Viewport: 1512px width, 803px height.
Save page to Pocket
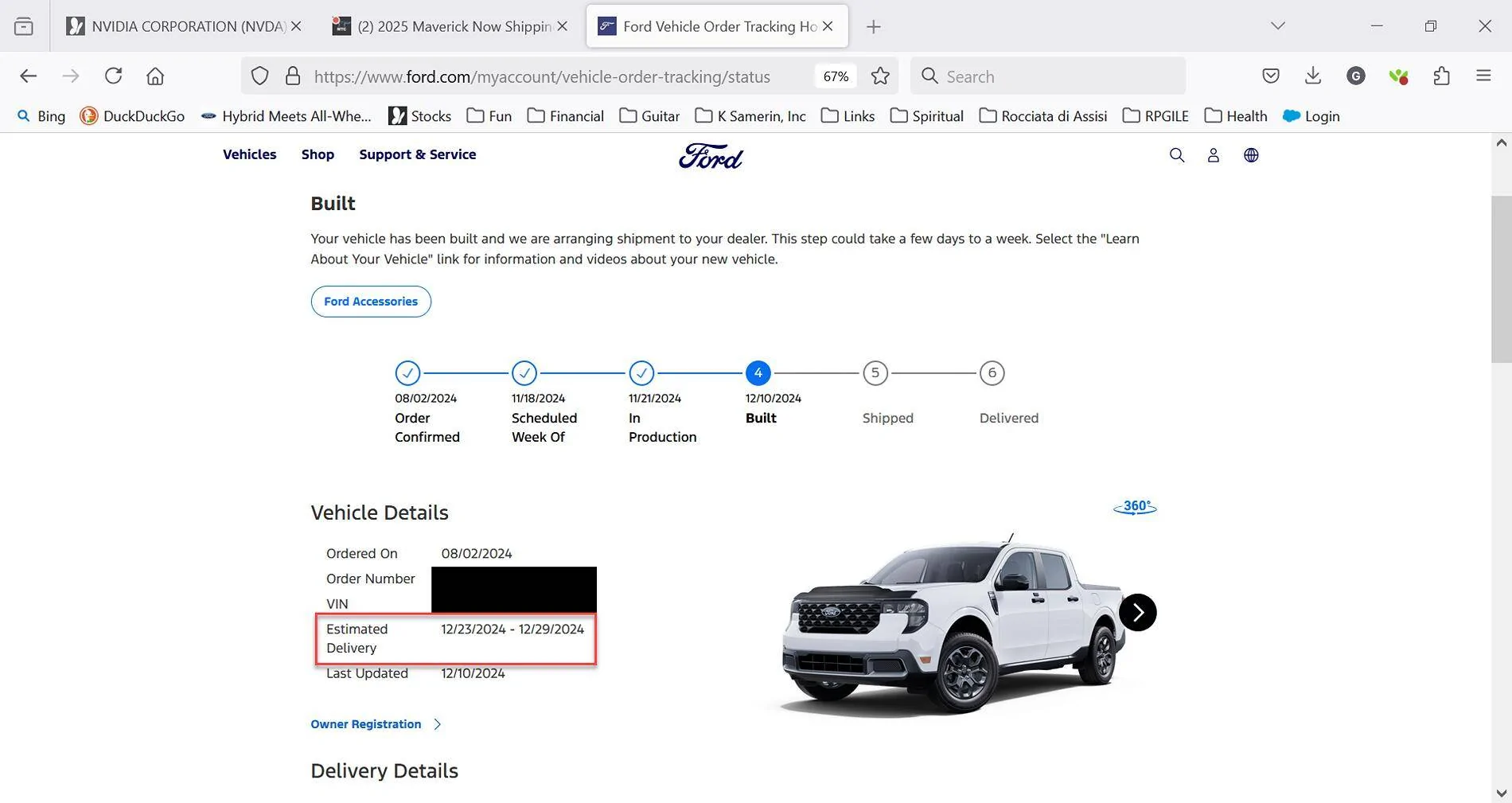[x=1271, y=76]
